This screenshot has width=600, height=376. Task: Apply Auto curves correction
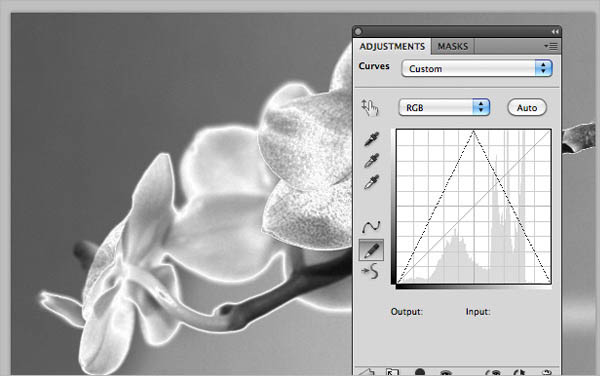(x=527, y=108)
